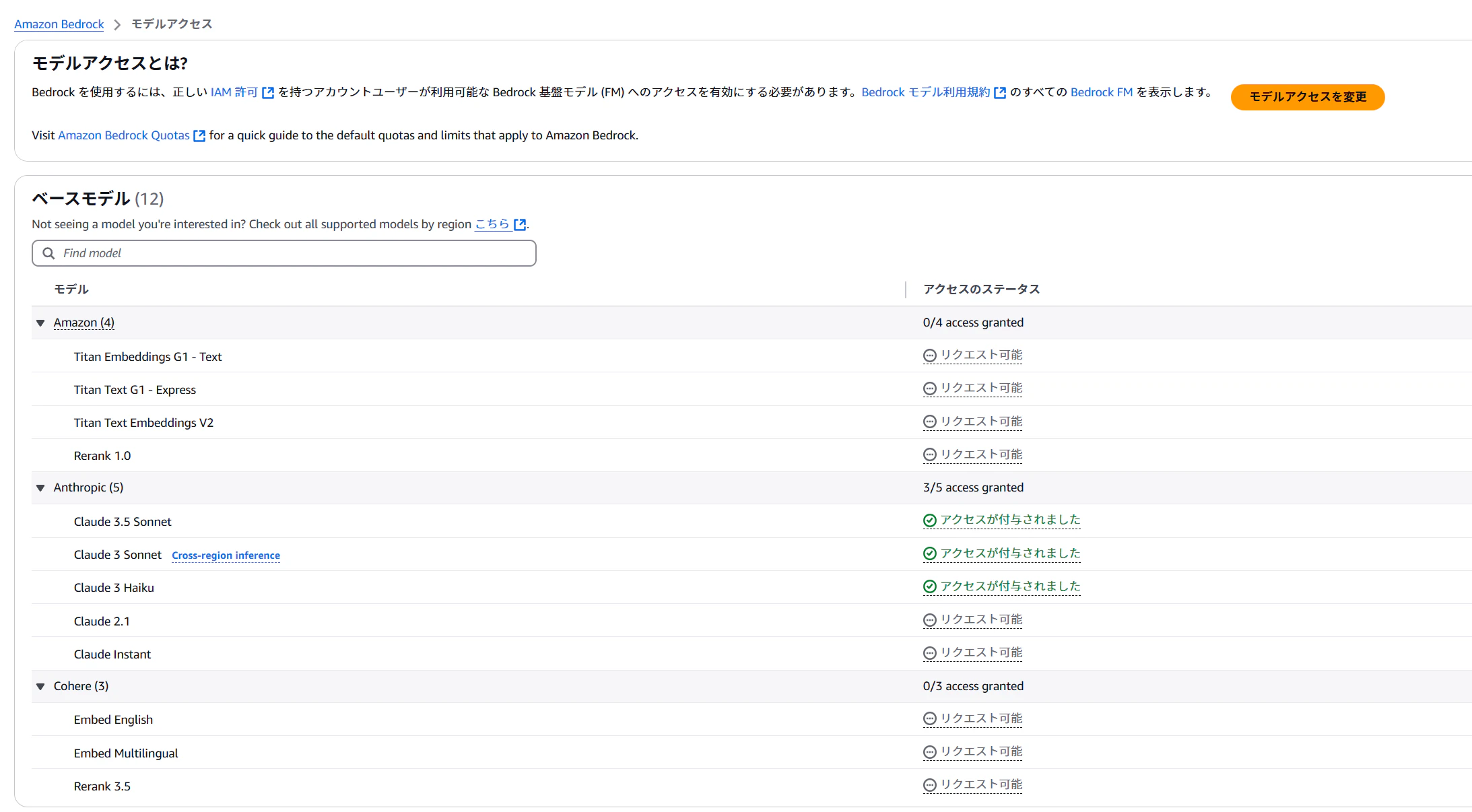
Task: Click the モデルアクセスを変更 orange button
Action: [1308, 97]
